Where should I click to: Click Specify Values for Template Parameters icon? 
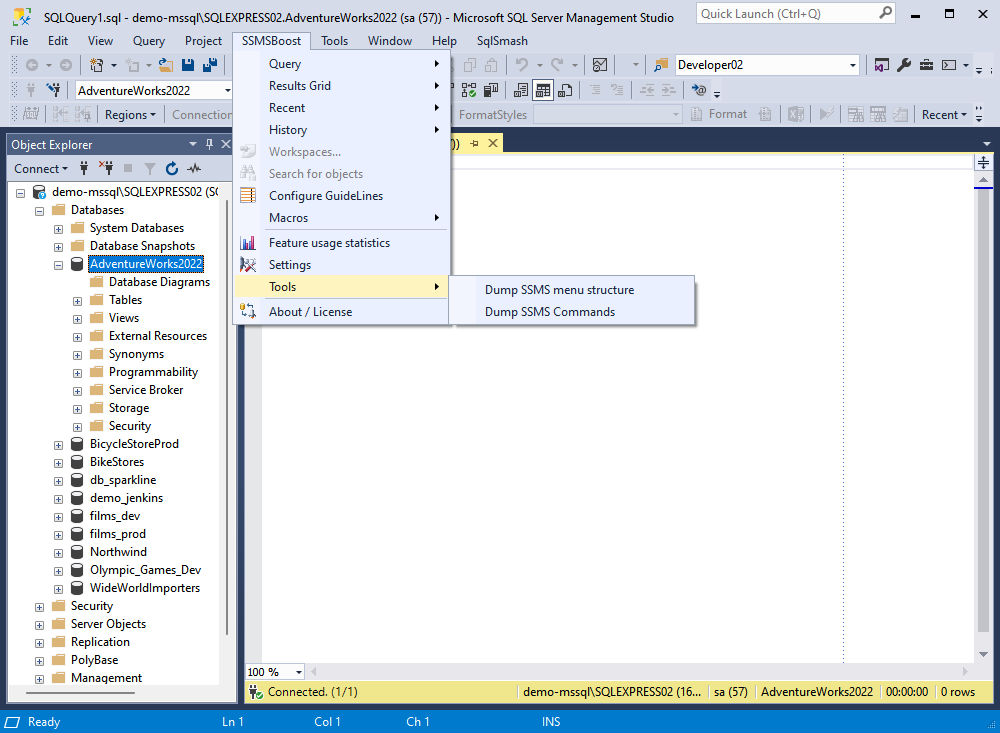pyautogui.click(x=700, y=90)
